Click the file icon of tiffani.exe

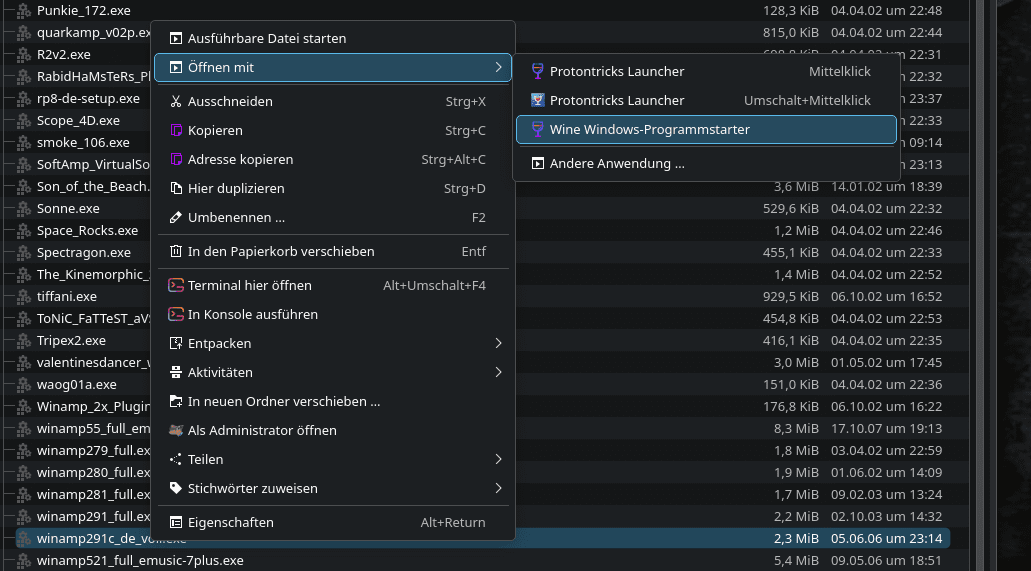pyautogui.click(x=24, y=297)
